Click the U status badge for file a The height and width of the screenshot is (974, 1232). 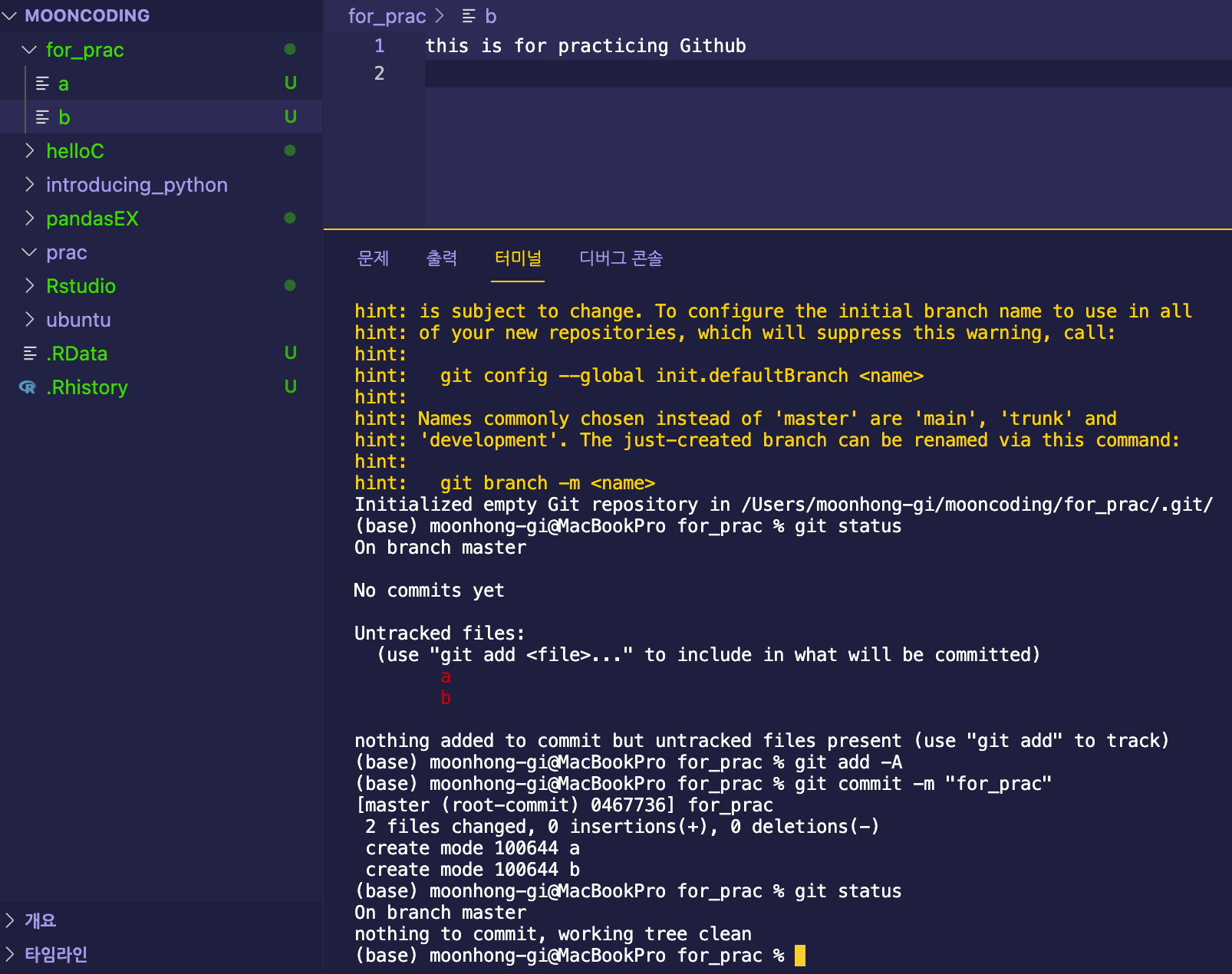pyautogui.click(x=291, y=83)
